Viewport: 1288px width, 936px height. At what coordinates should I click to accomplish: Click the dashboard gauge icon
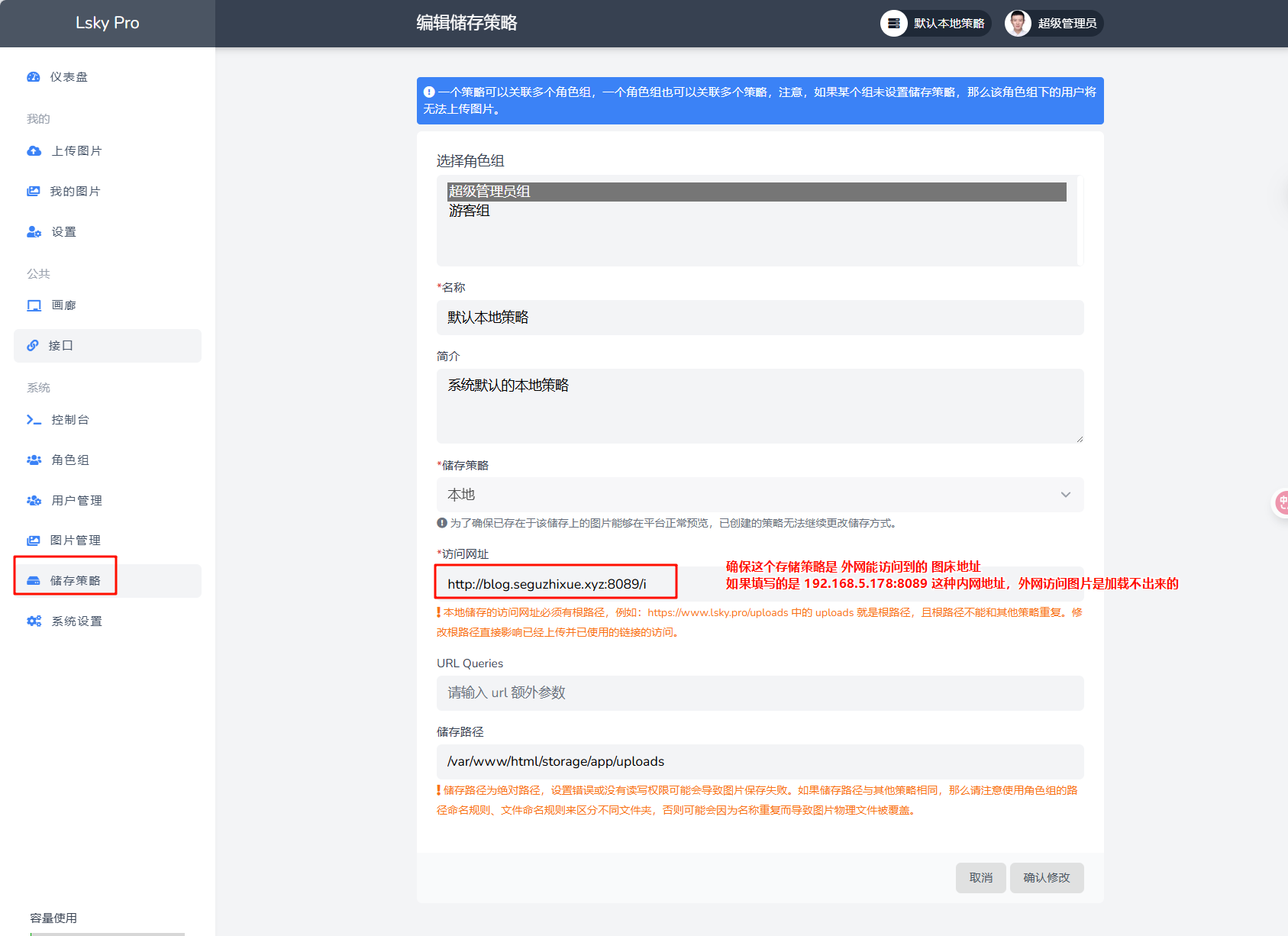pos(34,77)
